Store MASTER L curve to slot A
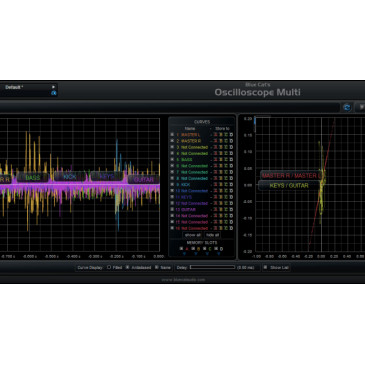This screenshot has width=365, height=365. pyautogui.click(x=215, y=135)
